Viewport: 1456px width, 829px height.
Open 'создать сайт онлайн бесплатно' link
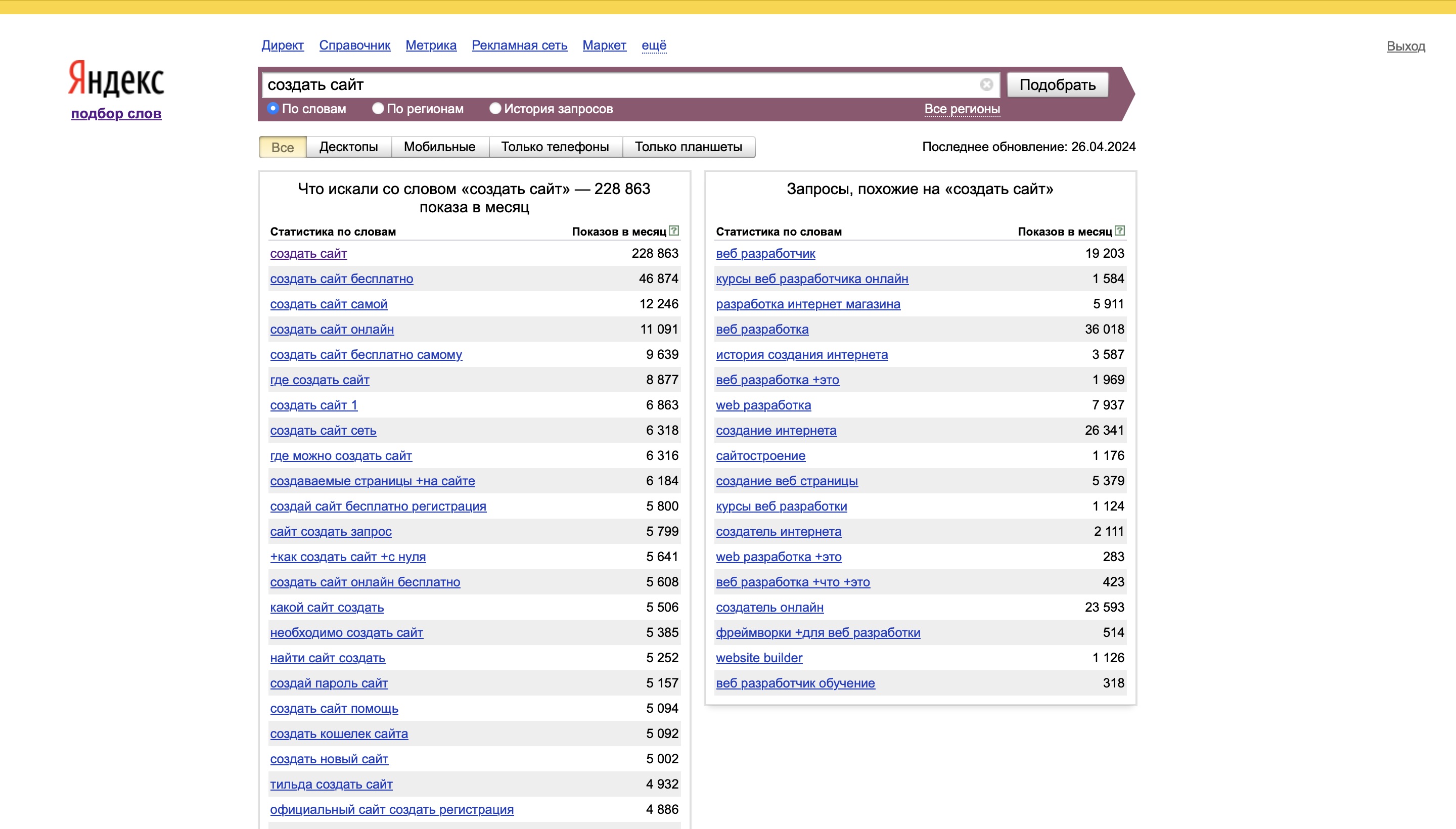[x=365, y=582]
